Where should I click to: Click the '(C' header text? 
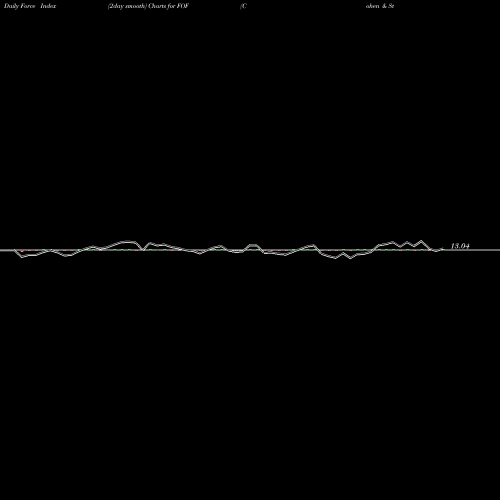[243, 6]
